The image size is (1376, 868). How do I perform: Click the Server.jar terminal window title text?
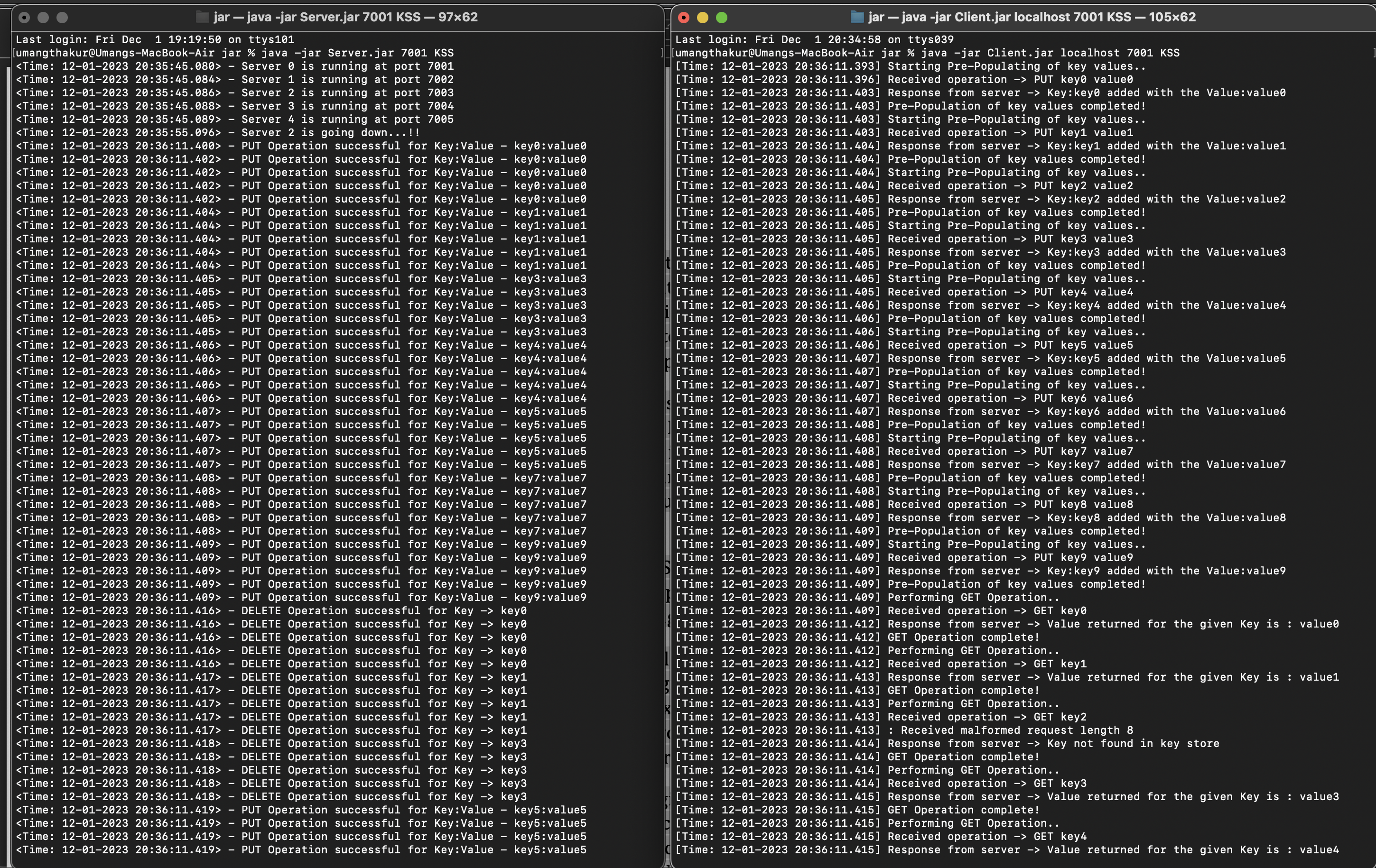345,17
